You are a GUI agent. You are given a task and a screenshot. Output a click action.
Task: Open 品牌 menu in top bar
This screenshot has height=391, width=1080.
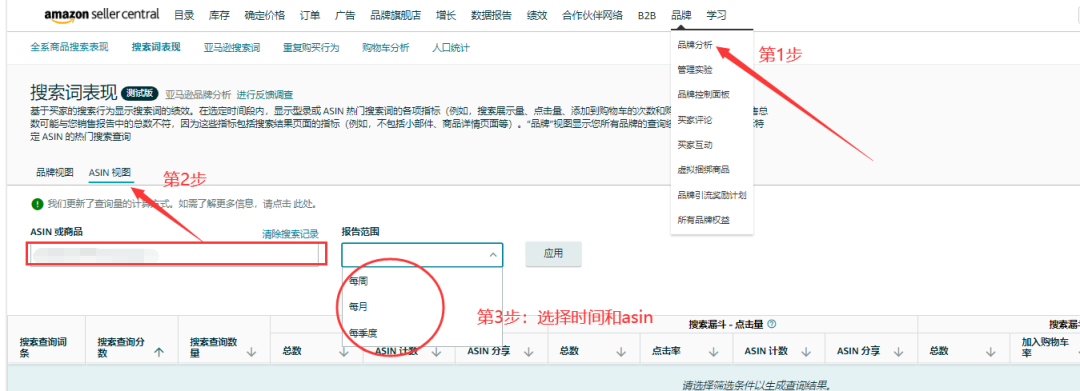(681, 15)
